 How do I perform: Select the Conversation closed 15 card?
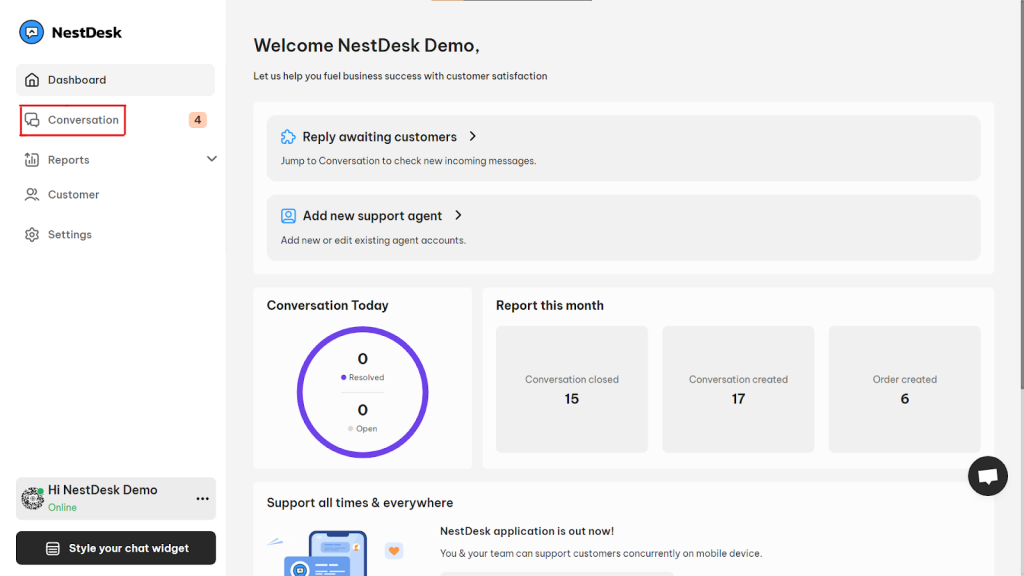[x=571, y=389]
